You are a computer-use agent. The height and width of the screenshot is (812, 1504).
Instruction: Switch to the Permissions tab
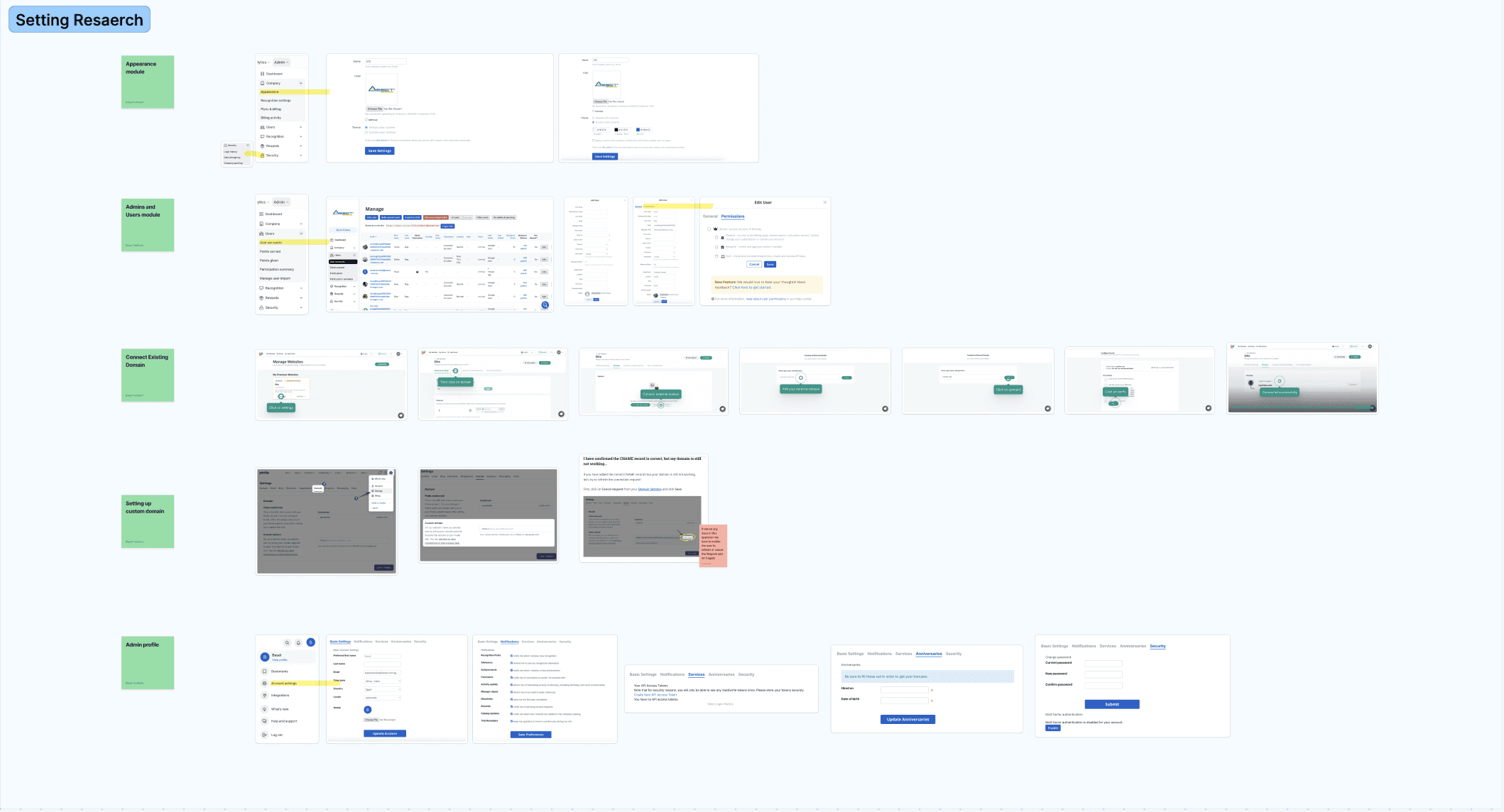click(x=733, y=216)
